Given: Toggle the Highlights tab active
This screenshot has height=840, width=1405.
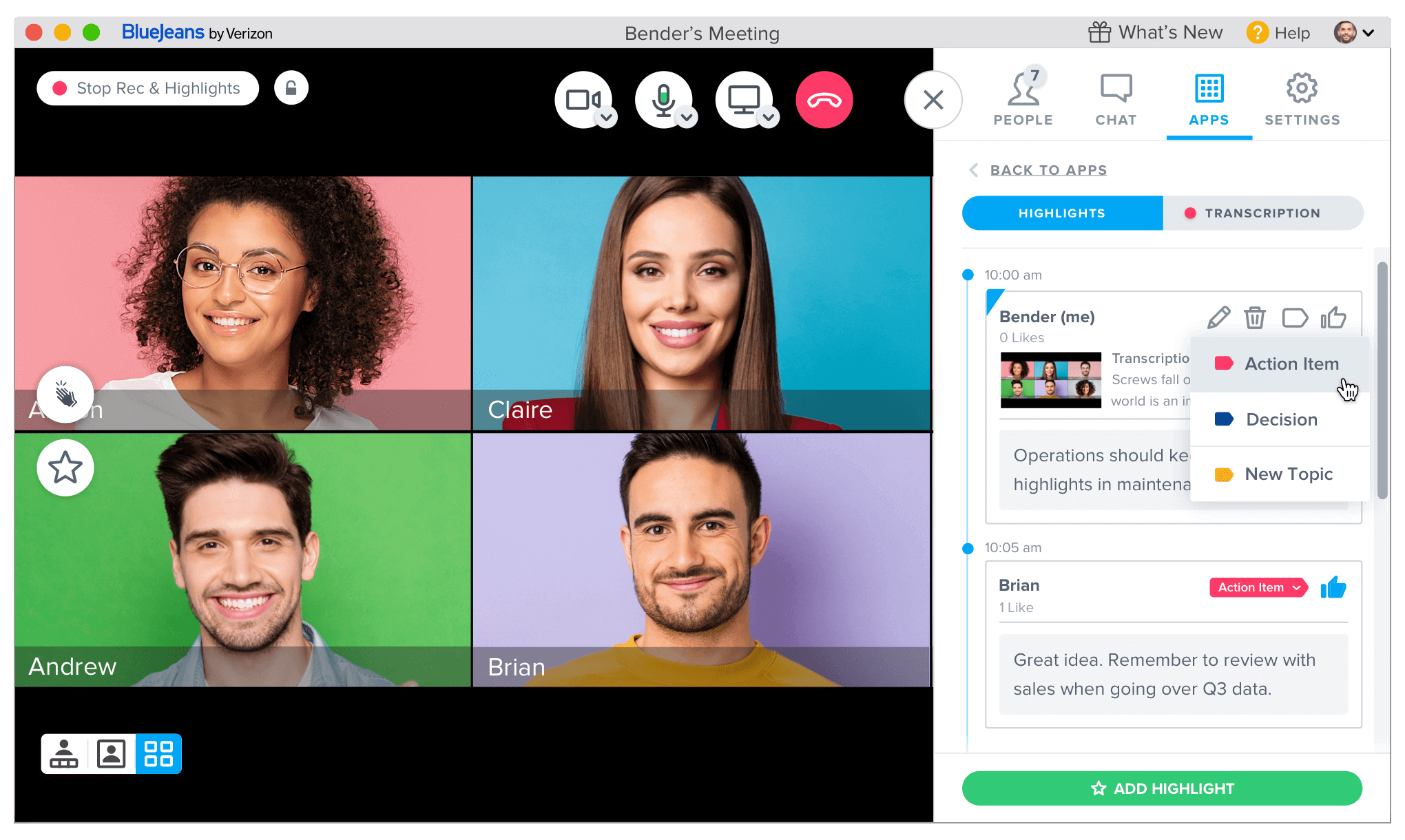Looking at the screenshot, I should (x=1059, y=212).
